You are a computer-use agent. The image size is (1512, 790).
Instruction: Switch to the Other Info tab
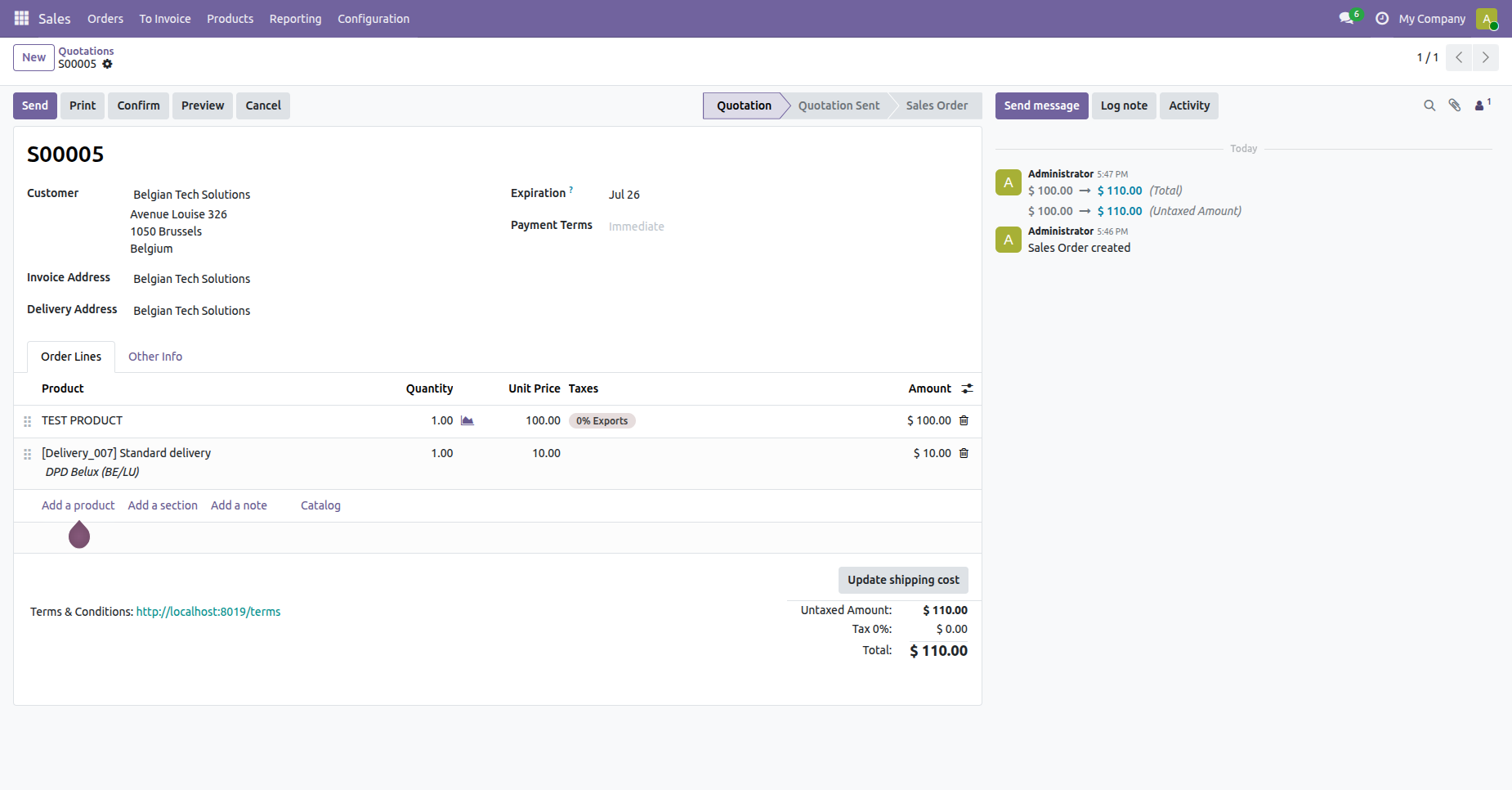pyautogui.click(x=155, y=357)
